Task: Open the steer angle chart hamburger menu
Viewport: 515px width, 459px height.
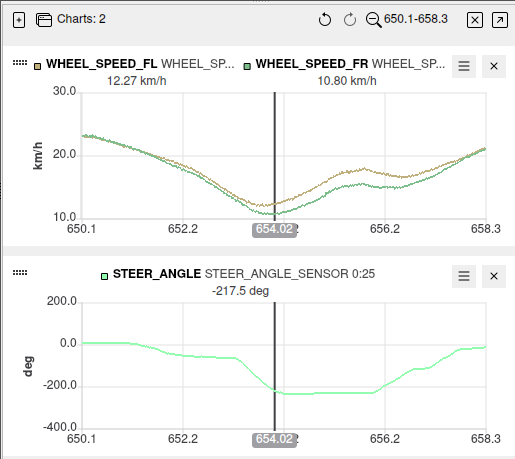Action: pos(464,276)
